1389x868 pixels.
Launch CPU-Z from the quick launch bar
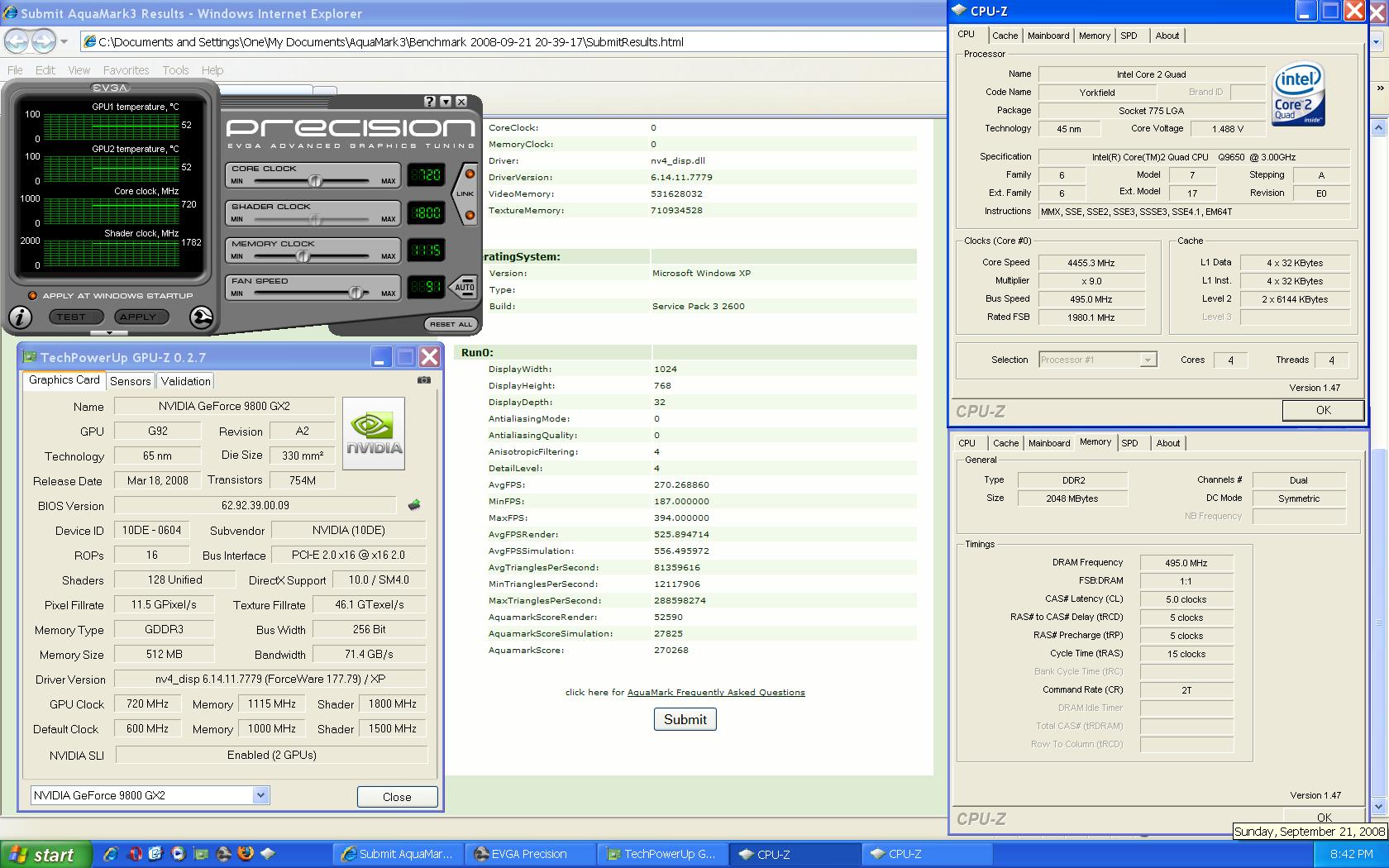tap(268, 854)
